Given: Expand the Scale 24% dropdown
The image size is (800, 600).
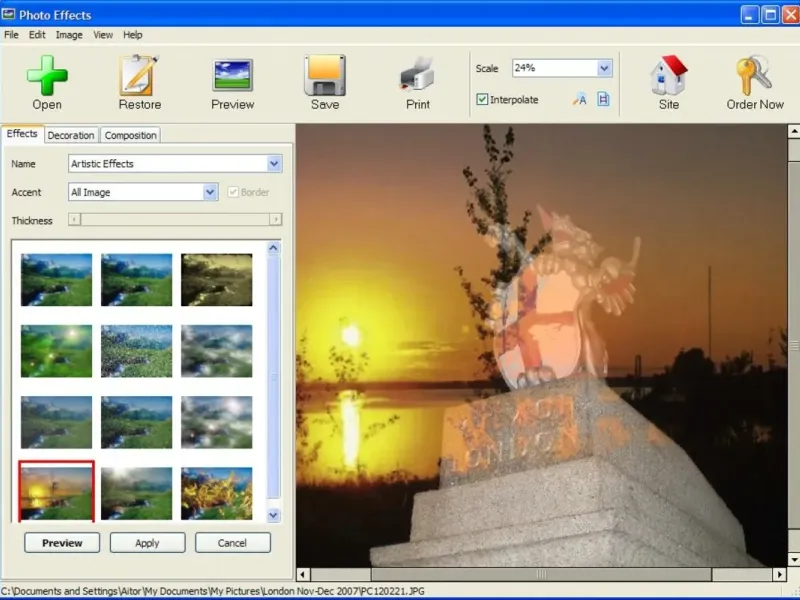Looking at the screenshot, I should pos(604,68).
